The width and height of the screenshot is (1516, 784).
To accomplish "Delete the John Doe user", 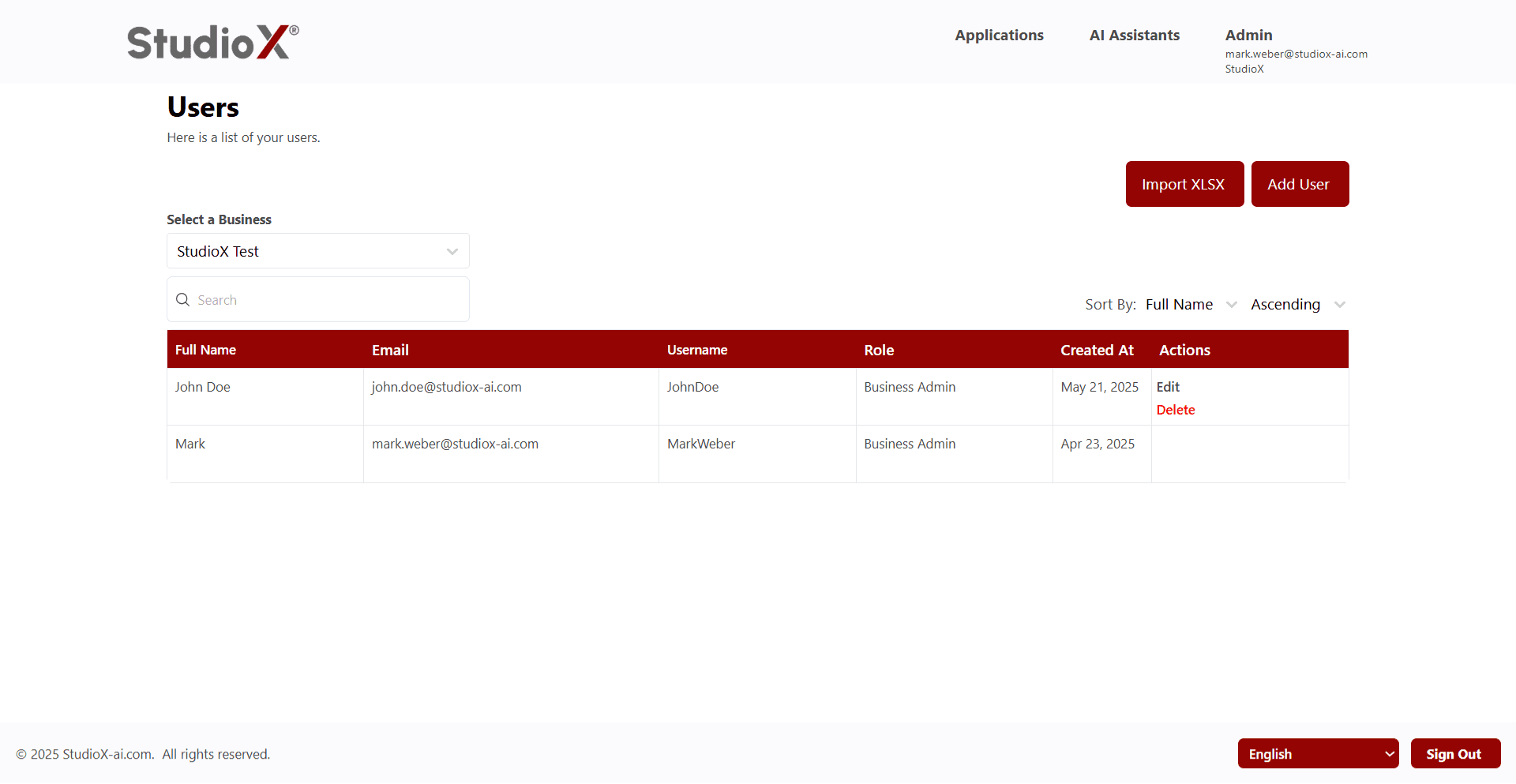I will click(1175, 409).
